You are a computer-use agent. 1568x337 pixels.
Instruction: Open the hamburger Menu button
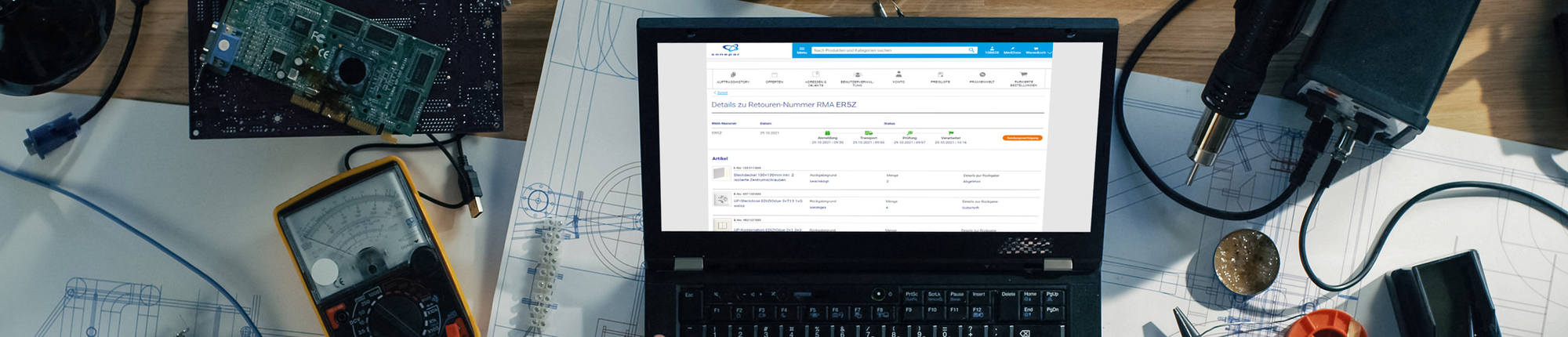[x=802, y=50]
